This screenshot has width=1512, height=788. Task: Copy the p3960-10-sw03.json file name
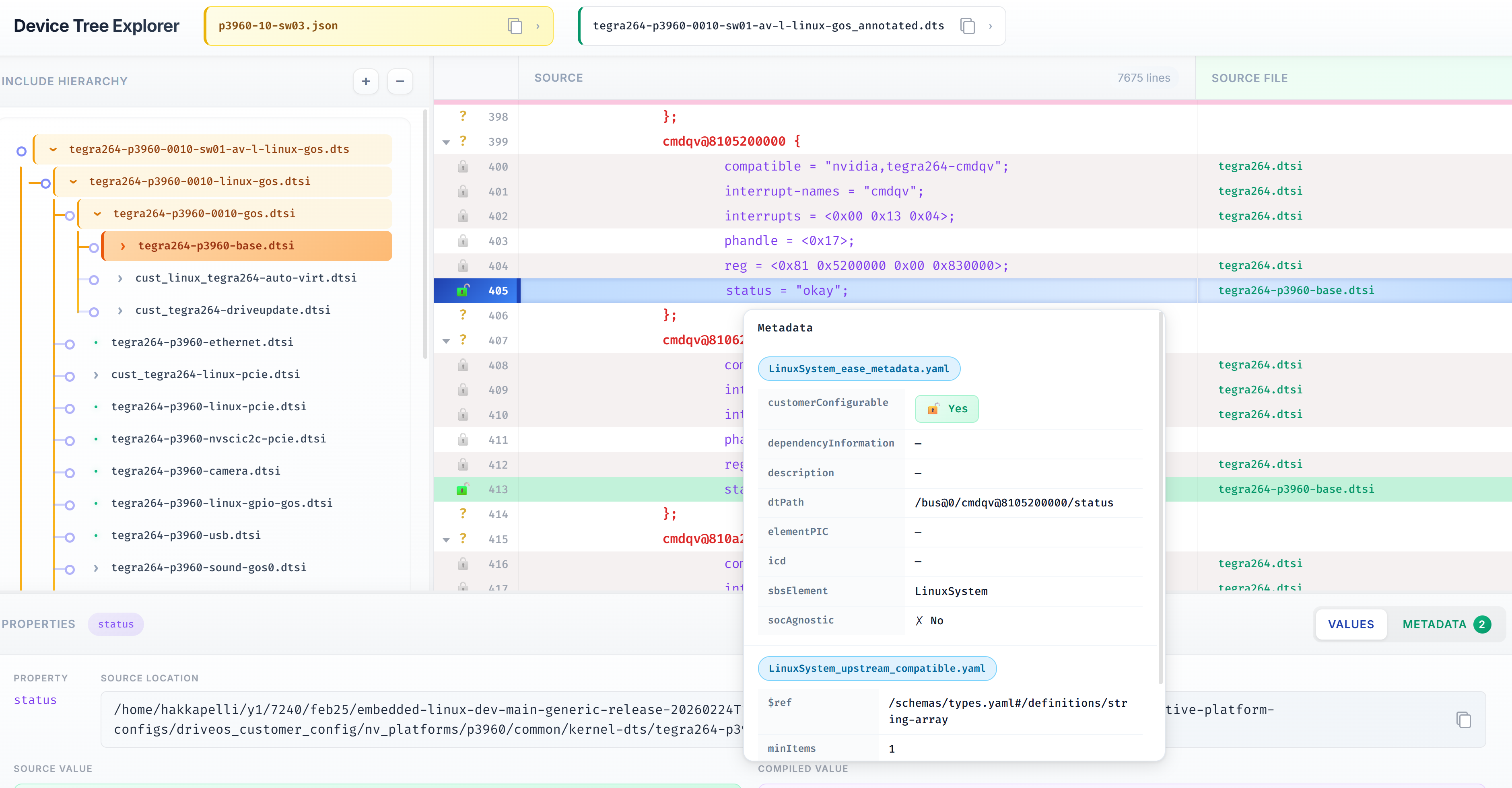click(x=515, y=26)
